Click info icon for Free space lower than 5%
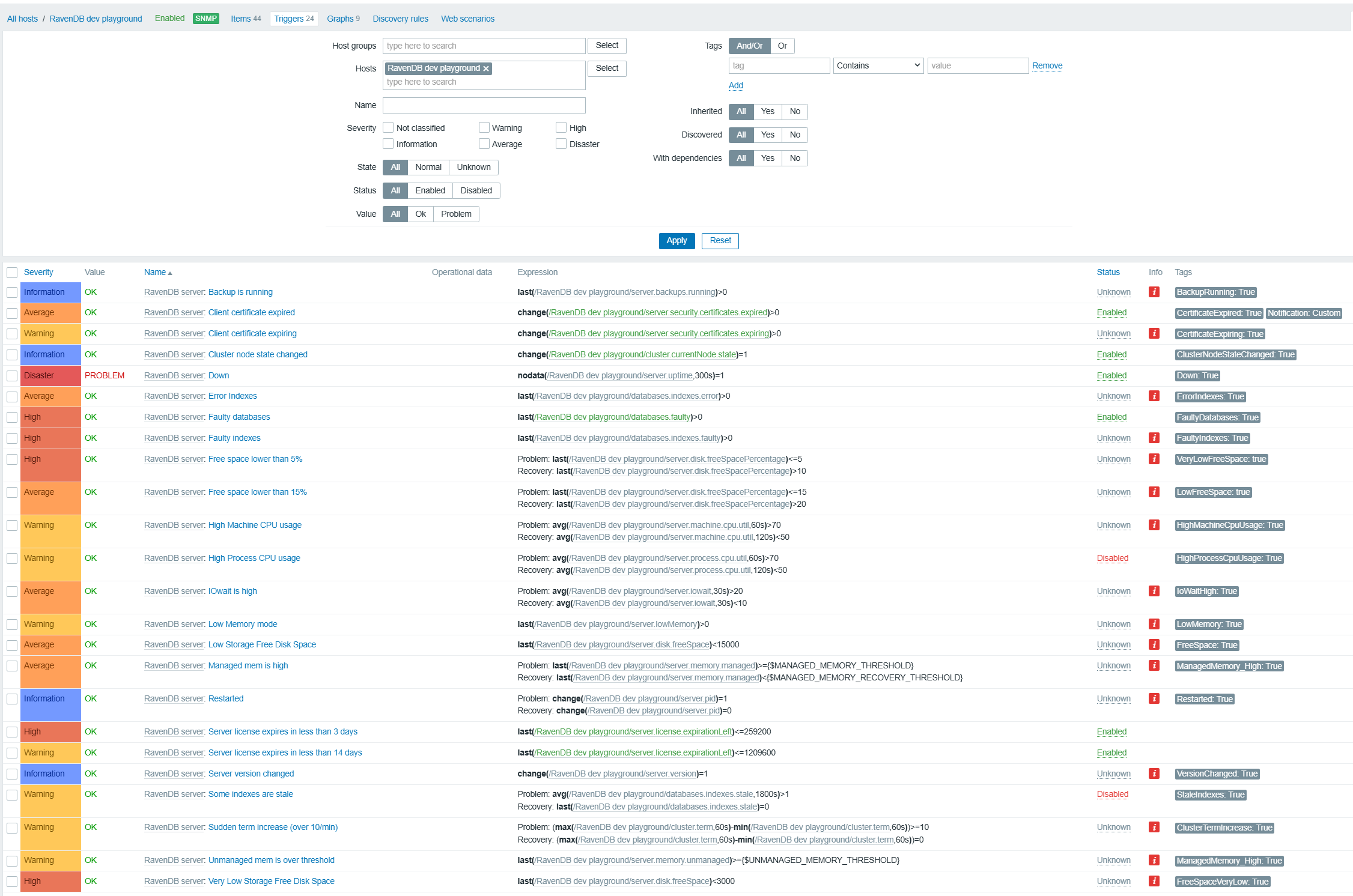Image resolution: width=1353 pixels, height=896 pixels. click(x=1154, y=459)
